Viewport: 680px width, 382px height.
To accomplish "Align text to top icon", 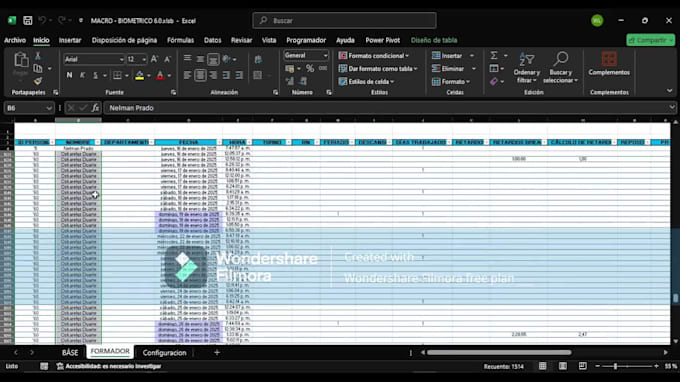I will [187, 59].
